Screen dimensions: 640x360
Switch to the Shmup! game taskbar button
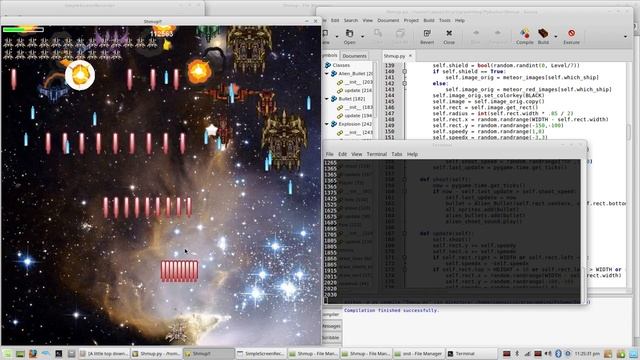[209, 353]
